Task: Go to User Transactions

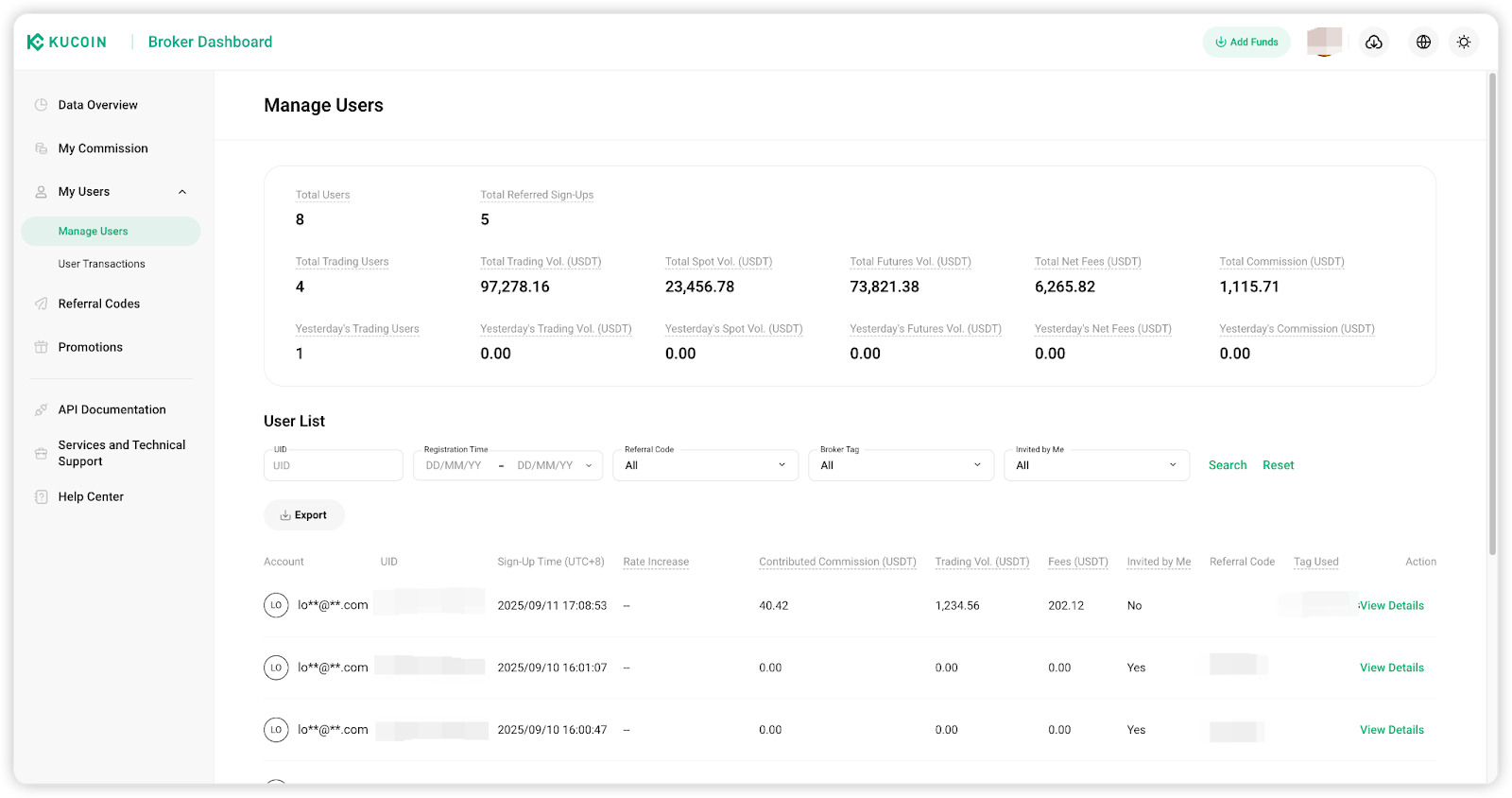Action: click(x=102, y=264)
